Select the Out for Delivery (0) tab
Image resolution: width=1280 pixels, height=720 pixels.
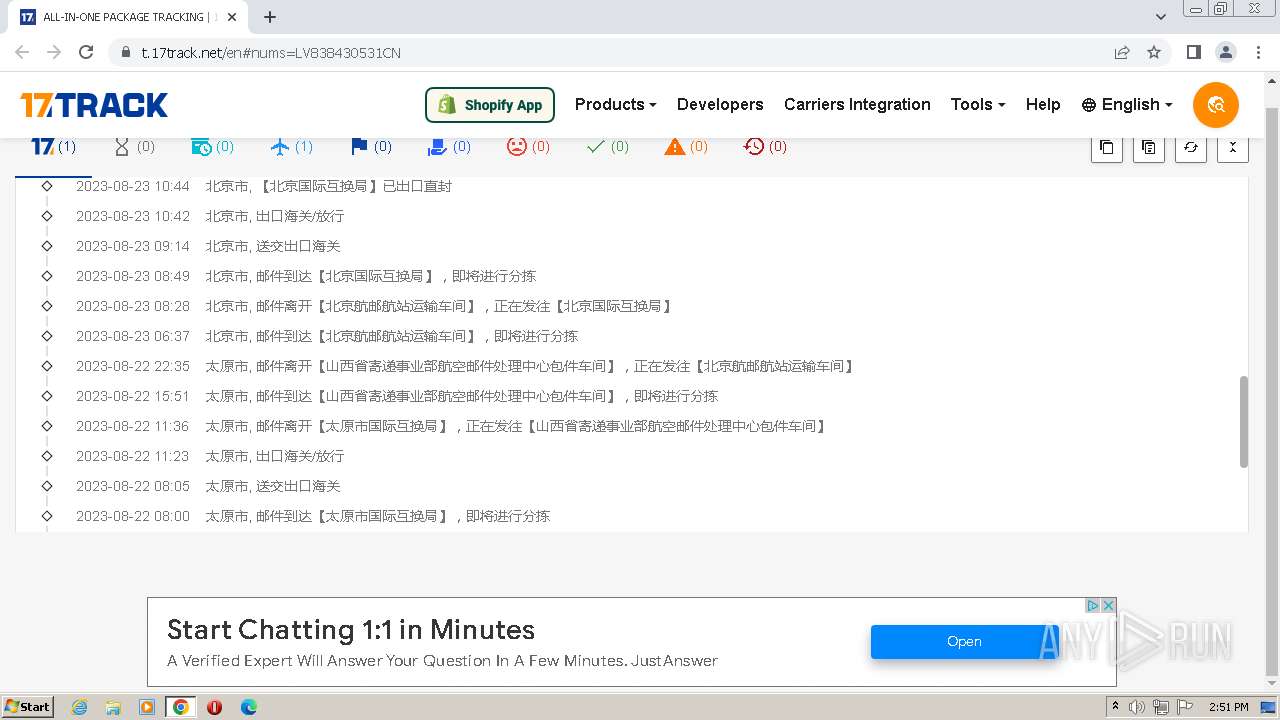point(449,146)
